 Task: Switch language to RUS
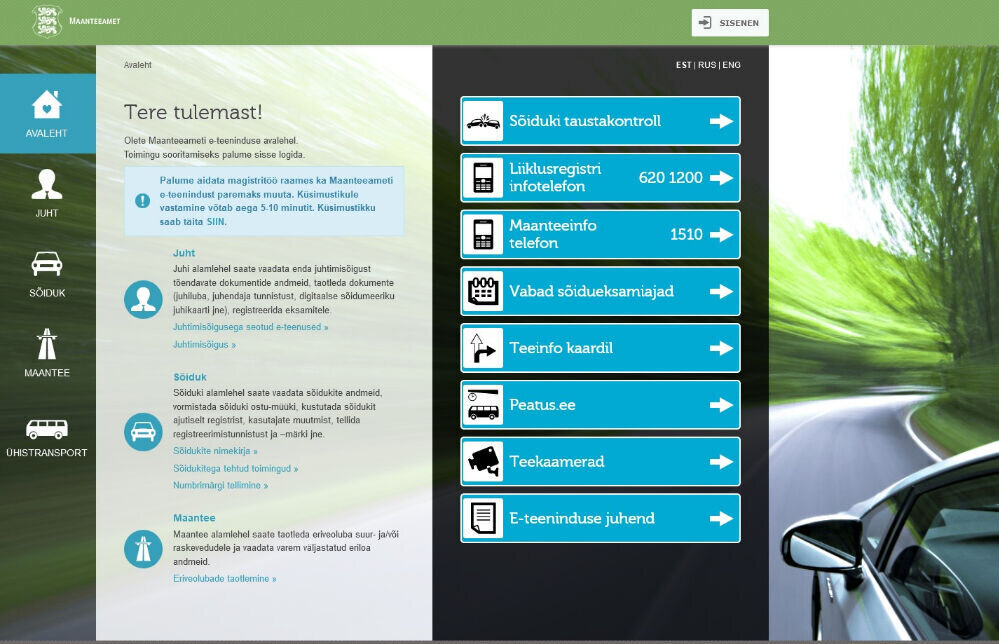pyautogui.click(x=707, y=65)
